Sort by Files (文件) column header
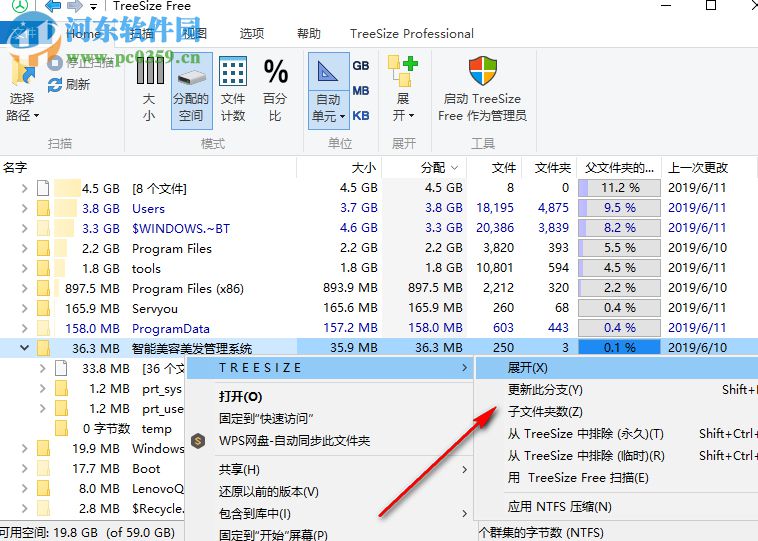Screen dimensions: 758x541 coord(495,168)
